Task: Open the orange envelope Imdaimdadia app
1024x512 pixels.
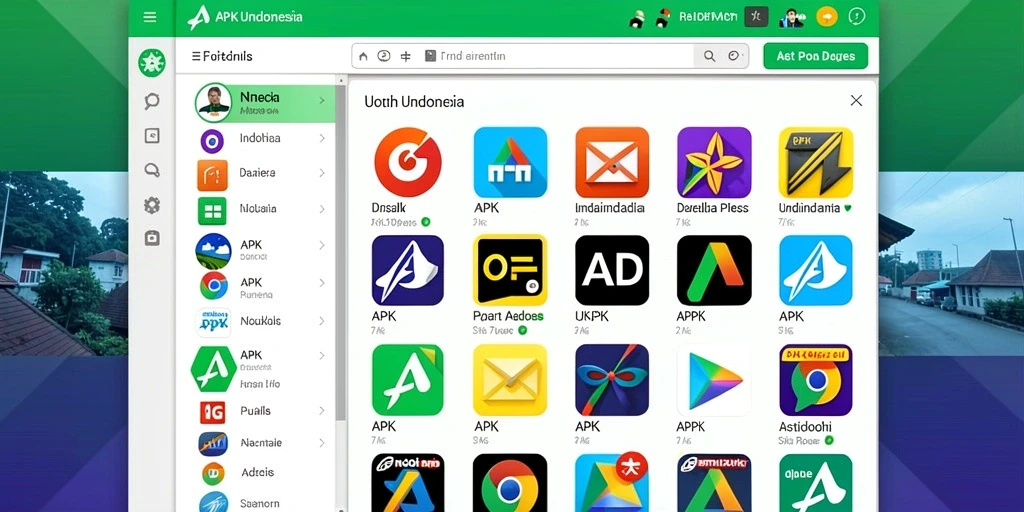Action: (612, 162)
